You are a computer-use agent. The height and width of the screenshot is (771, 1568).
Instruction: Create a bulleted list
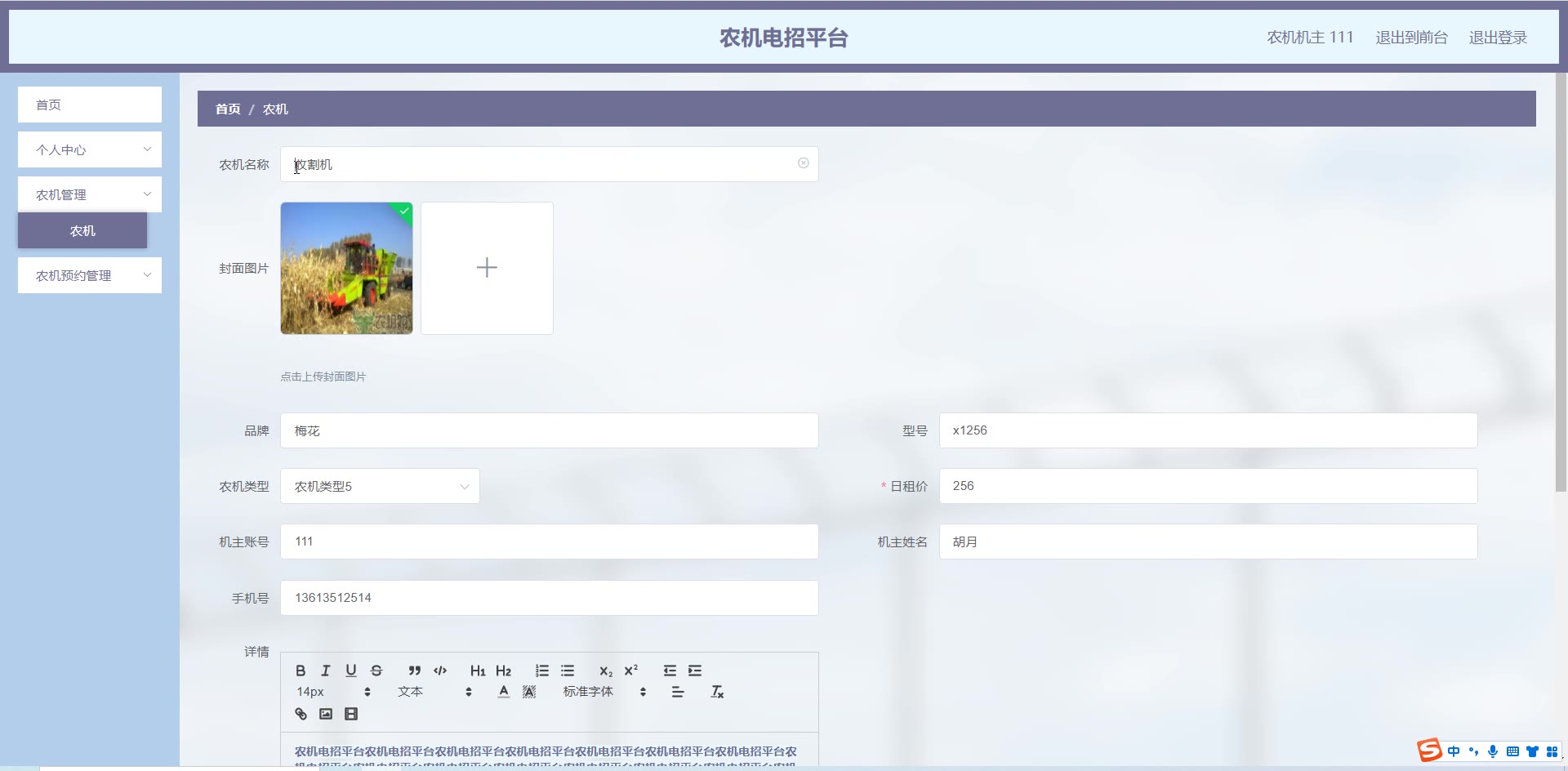(568, 671)
